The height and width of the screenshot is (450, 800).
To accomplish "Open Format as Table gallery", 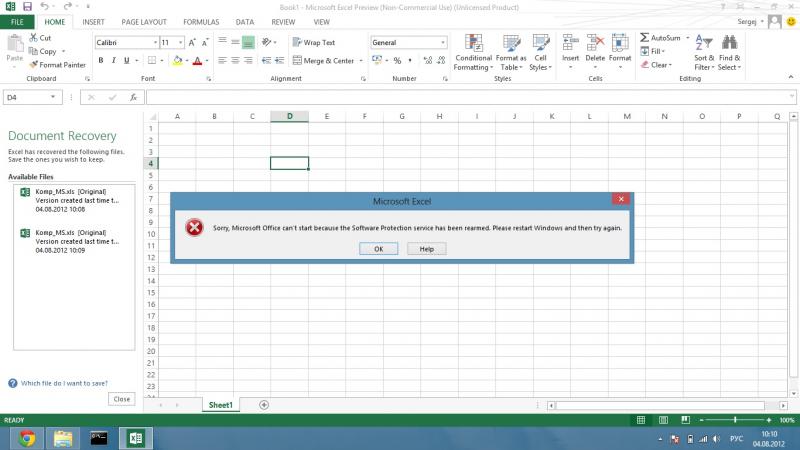I will [x=511, y=52].
